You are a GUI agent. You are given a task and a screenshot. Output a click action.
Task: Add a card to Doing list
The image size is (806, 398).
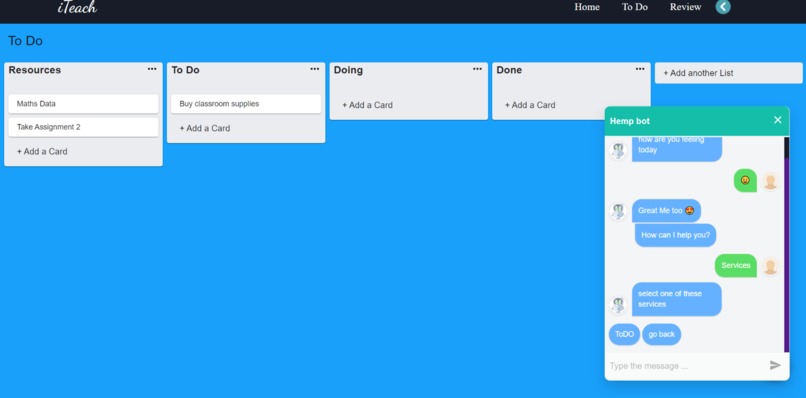coord(368,105)
